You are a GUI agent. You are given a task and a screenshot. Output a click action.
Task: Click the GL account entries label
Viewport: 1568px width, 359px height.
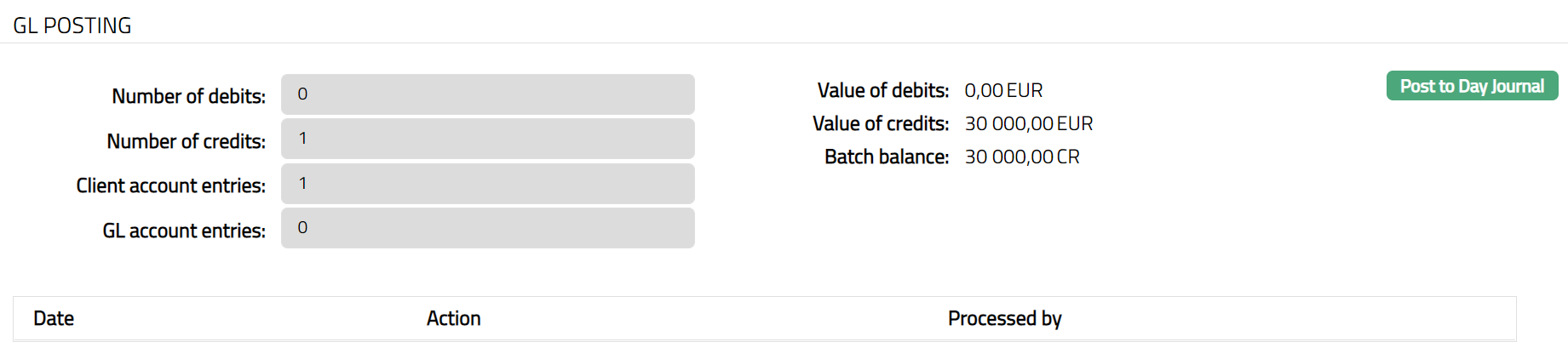coord(184,231)
